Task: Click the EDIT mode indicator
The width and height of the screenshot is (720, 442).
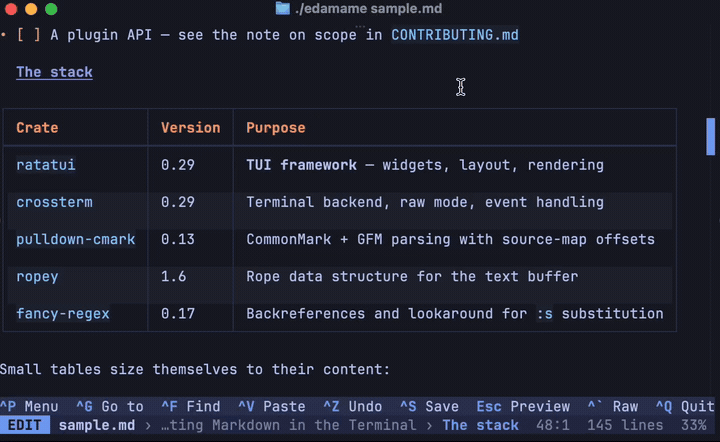Action: [25, 425]
